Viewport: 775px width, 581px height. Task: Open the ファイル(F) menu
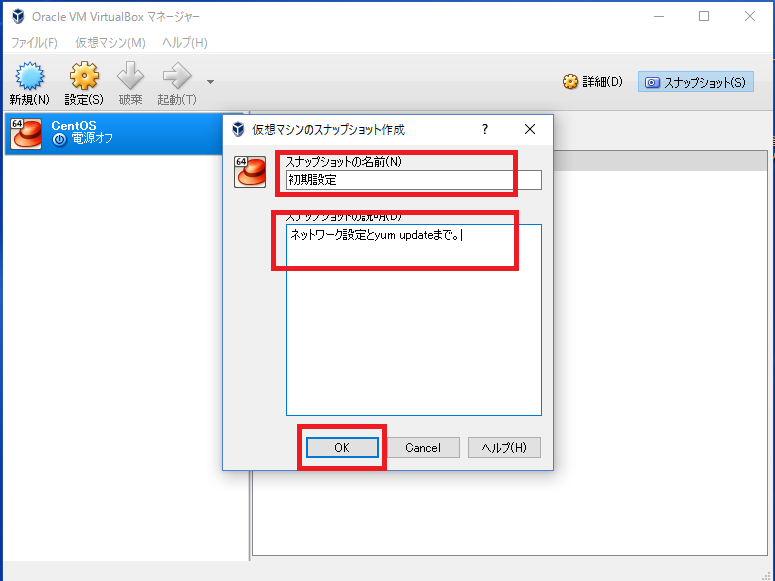(x=34, y=43)
